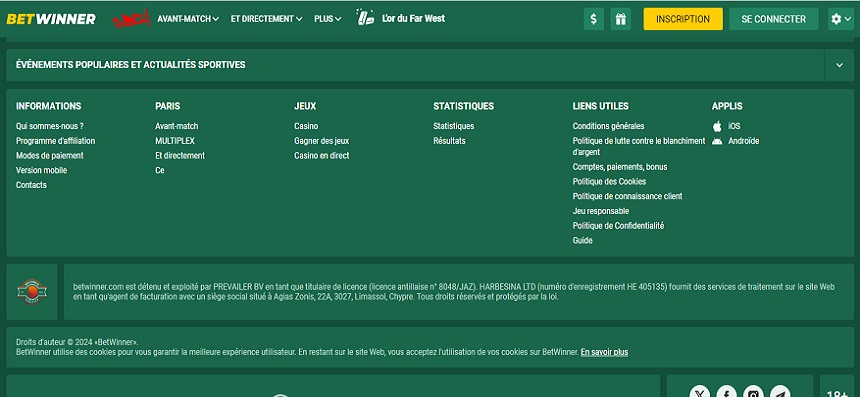The height and width of the screenshot is (397, 860).
Task: Open Androïde app link text
Action: (744, 141)
